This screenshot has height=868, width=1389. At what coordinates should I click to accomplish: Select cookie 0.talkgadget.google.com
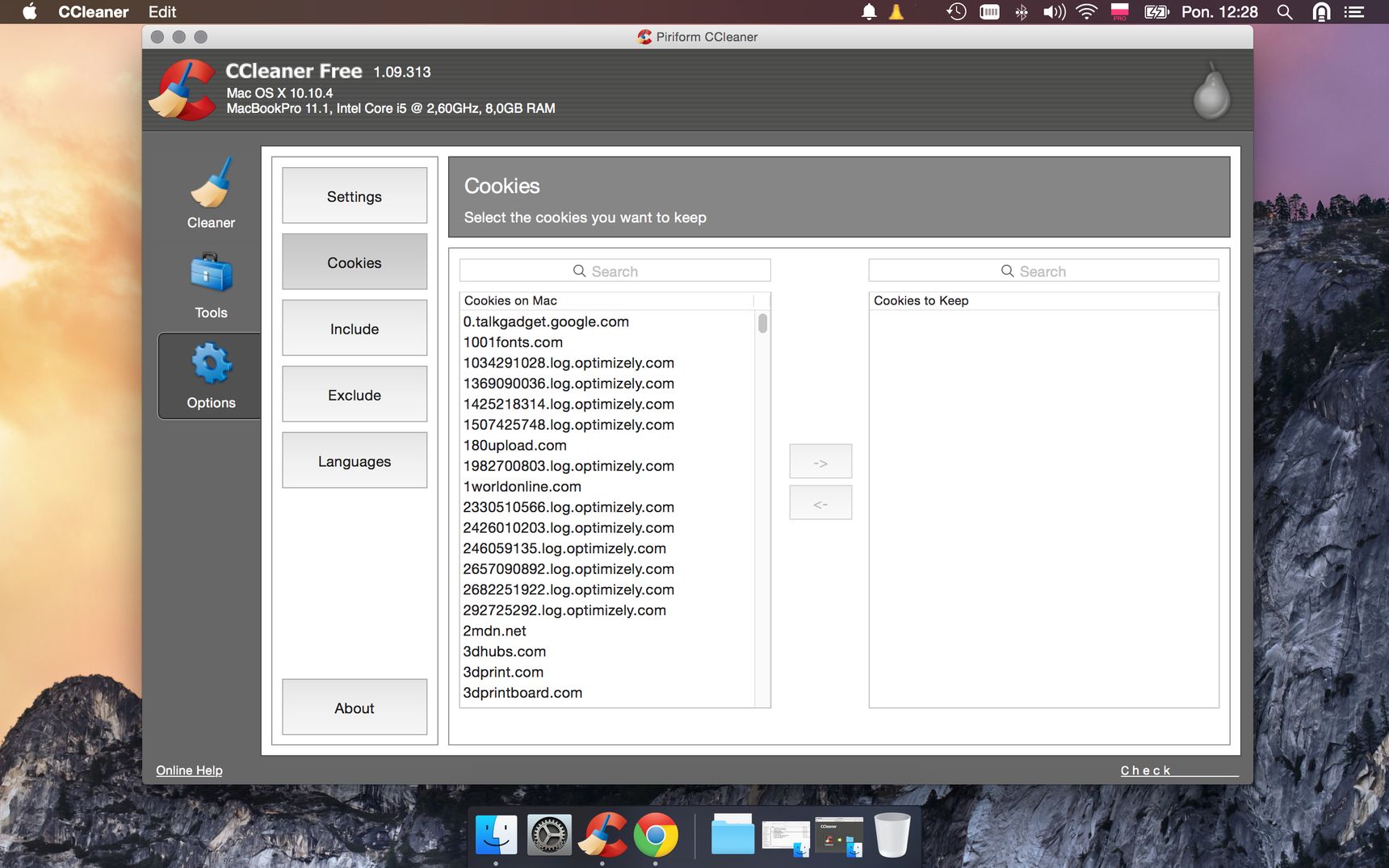pos(607,321)
